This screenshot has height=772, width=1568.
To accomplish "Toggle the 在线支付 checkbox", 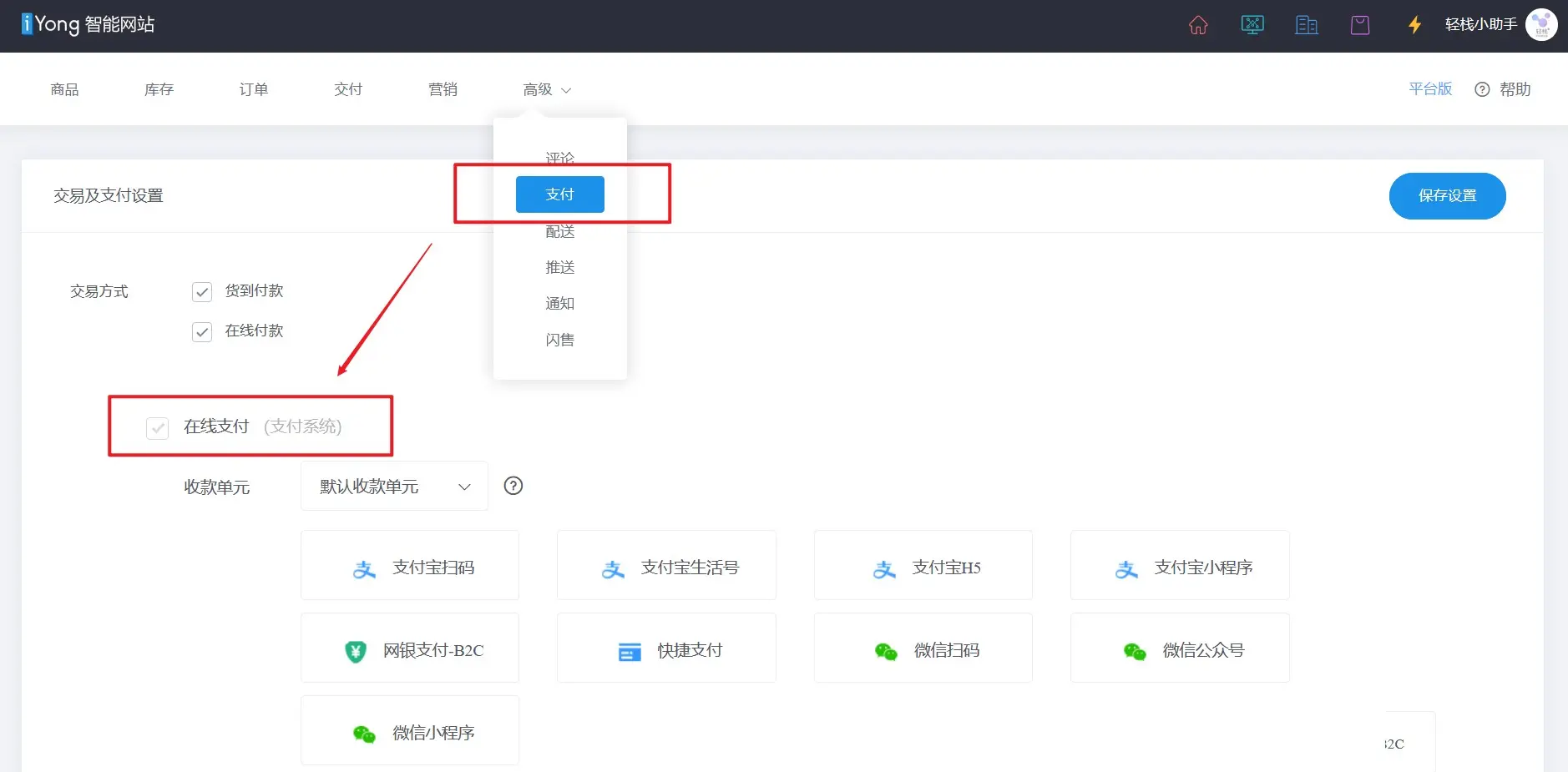I will click(158, 427).
